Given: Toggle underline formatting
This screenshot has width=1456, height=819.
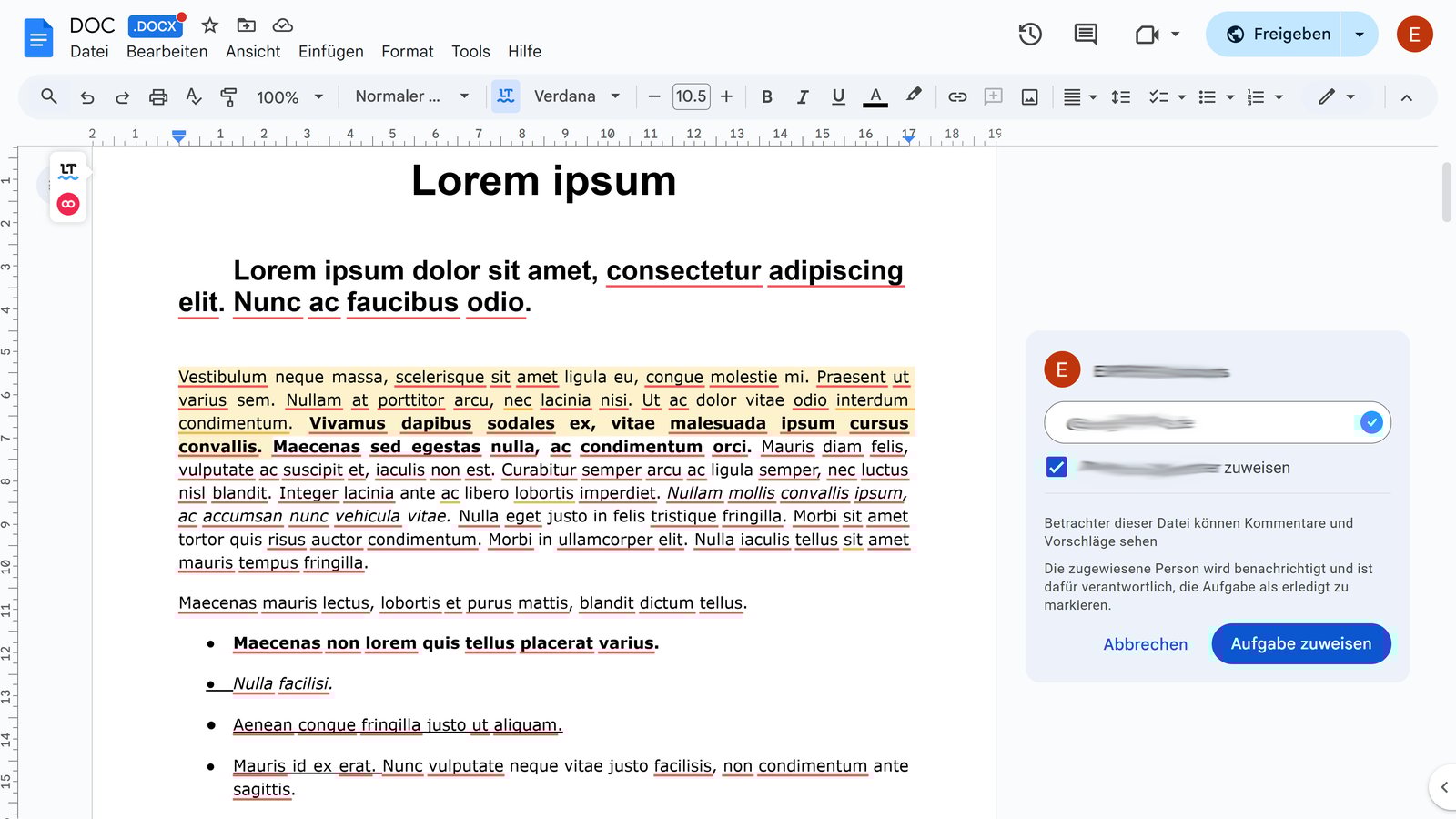Looking at the screenshot, I should 837,96.
